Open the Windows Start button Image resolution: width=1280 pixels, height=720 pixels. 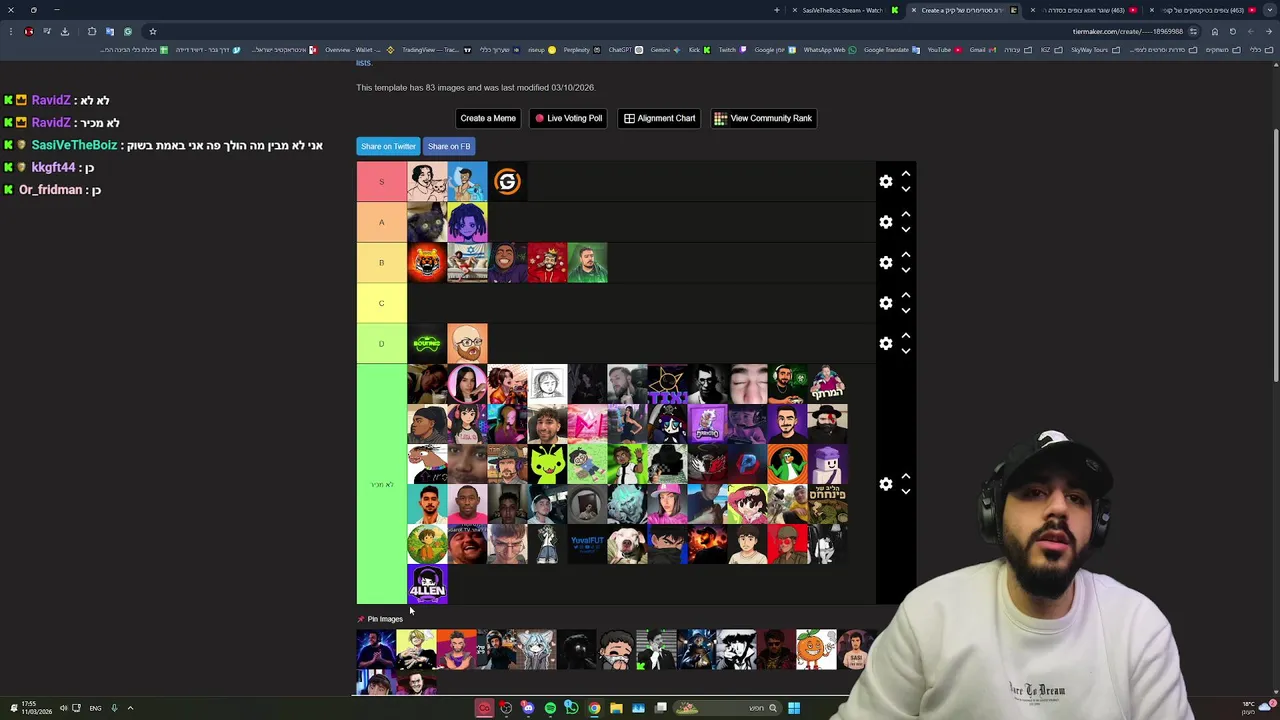pos(794,708)
